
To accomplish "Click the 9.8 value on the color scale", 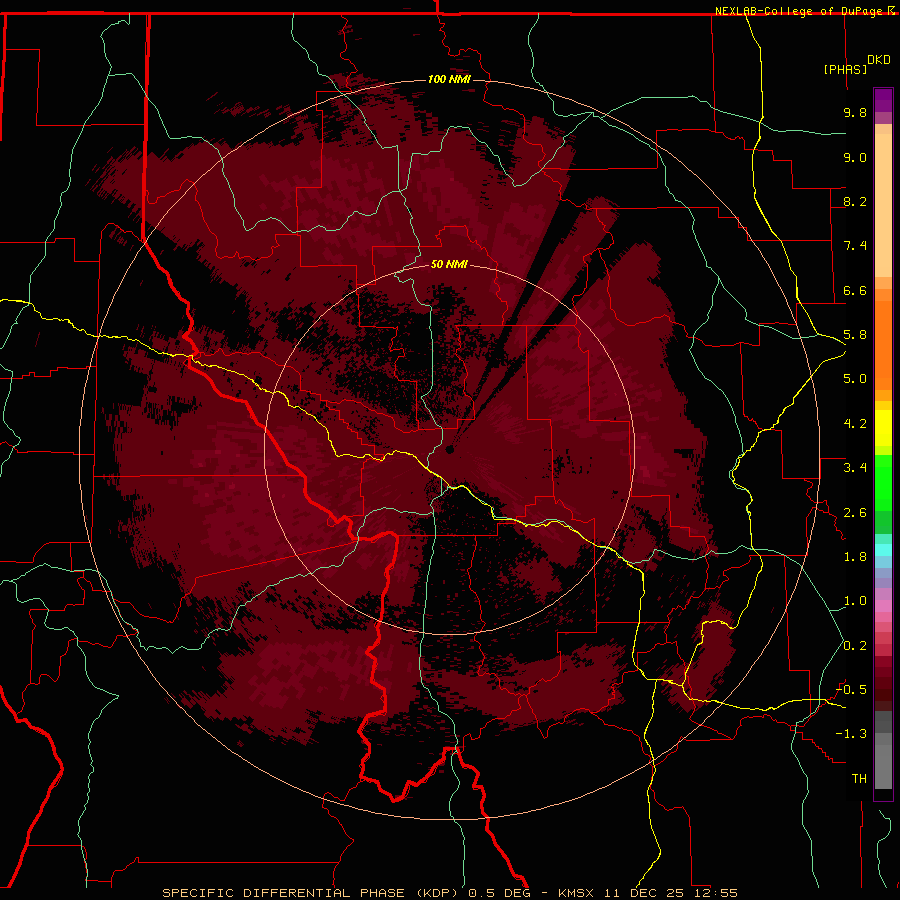I will (x=855, y=112).
